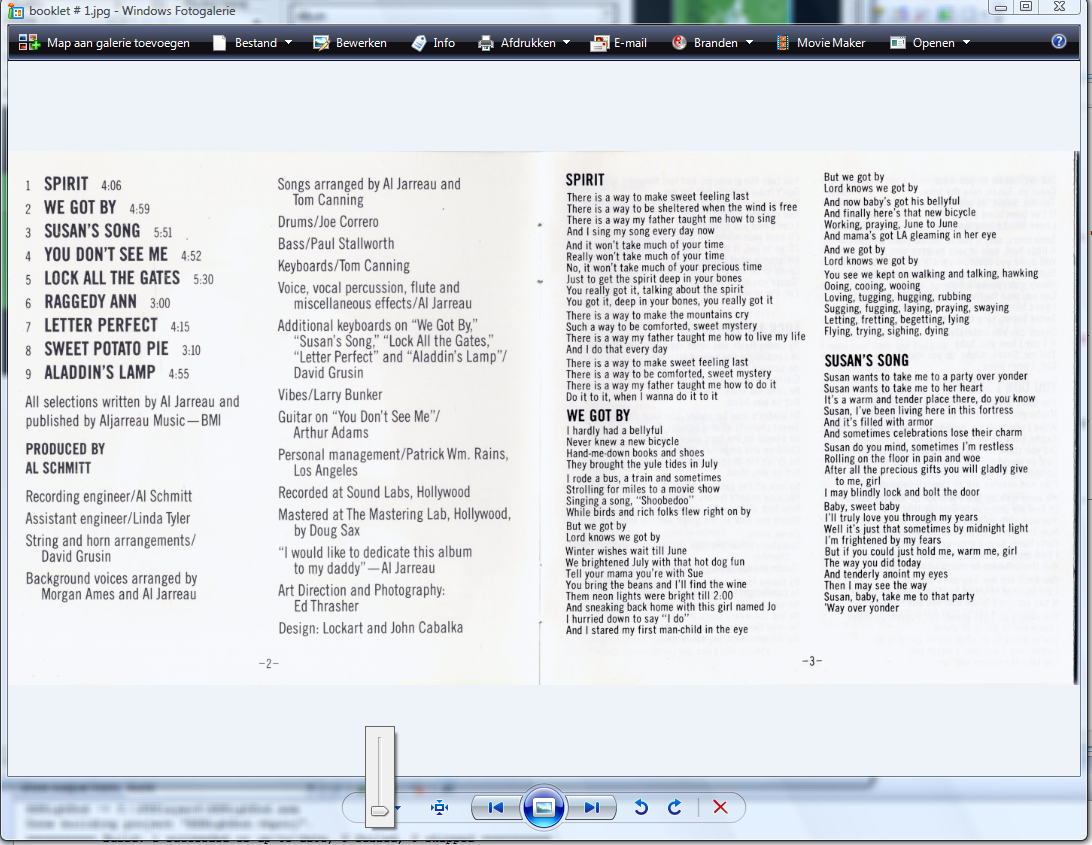Go to the previous photo

click(496, 807)
